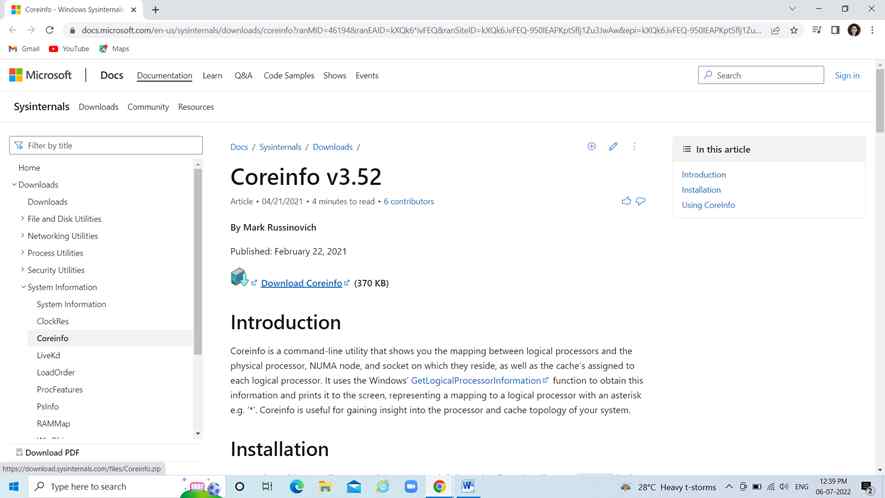
Task: Select Home in the sidebar tree
Action: [29, 168]
